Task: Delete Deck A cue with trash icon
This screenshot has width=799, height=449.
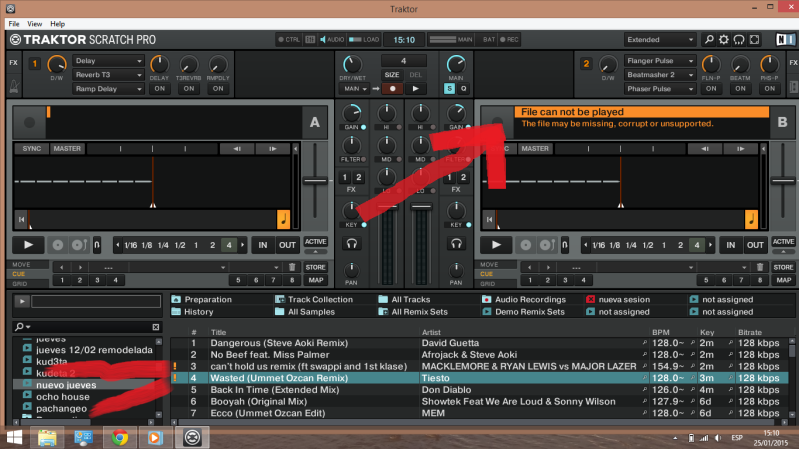Action: click(x=292, y=267)
